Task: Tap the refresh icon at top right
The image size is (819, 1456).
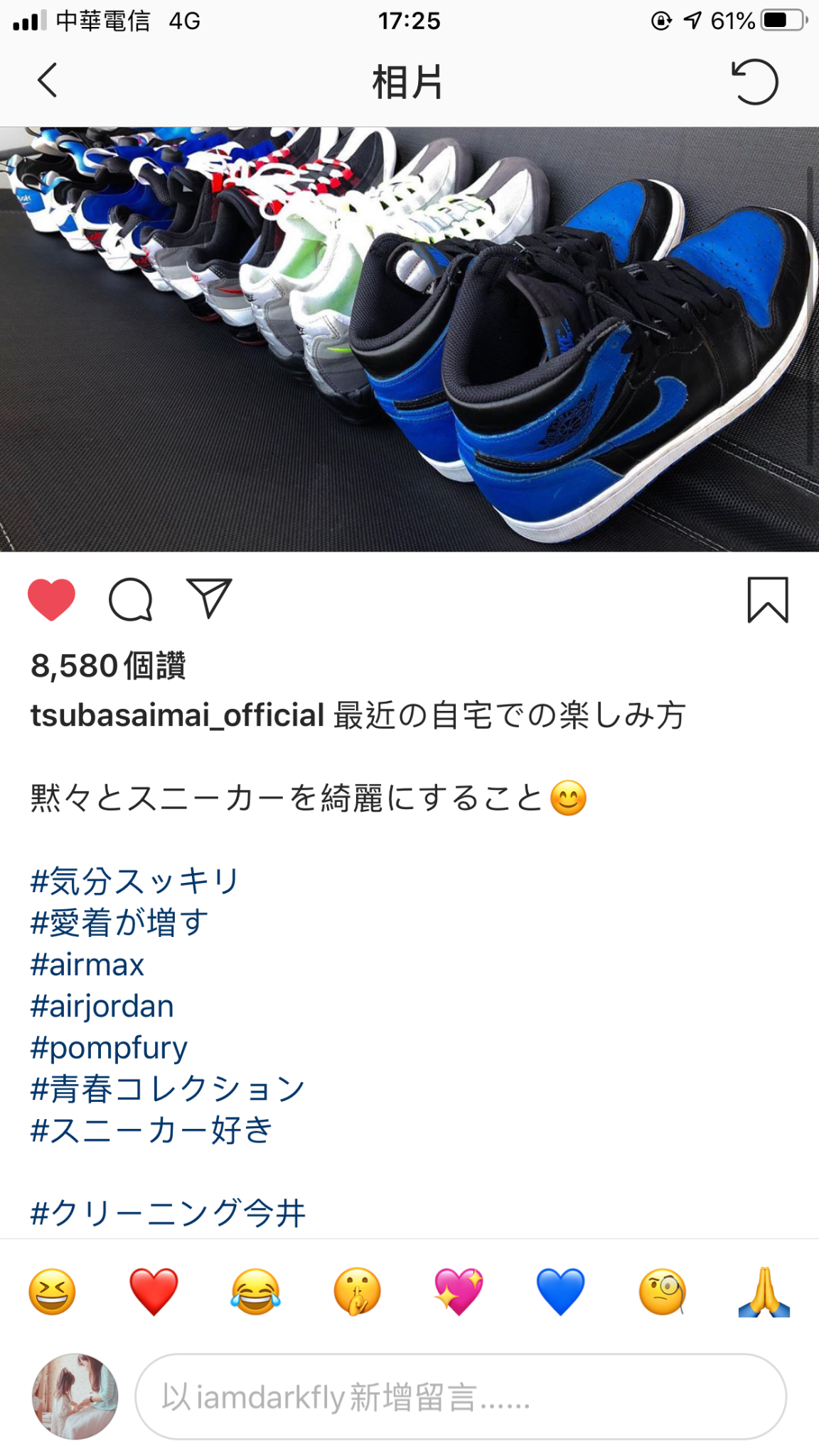Action: pos(755,81)
